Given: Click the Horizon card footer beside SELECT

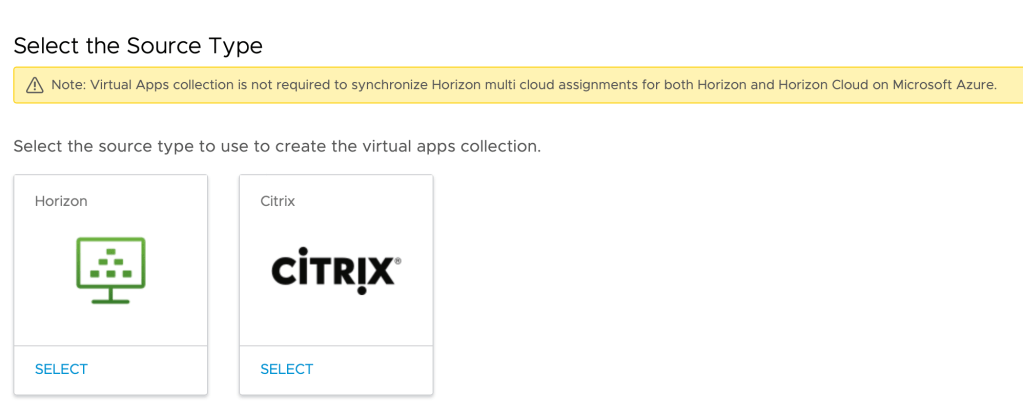Looking at the screenshot, I should (150, 369).
